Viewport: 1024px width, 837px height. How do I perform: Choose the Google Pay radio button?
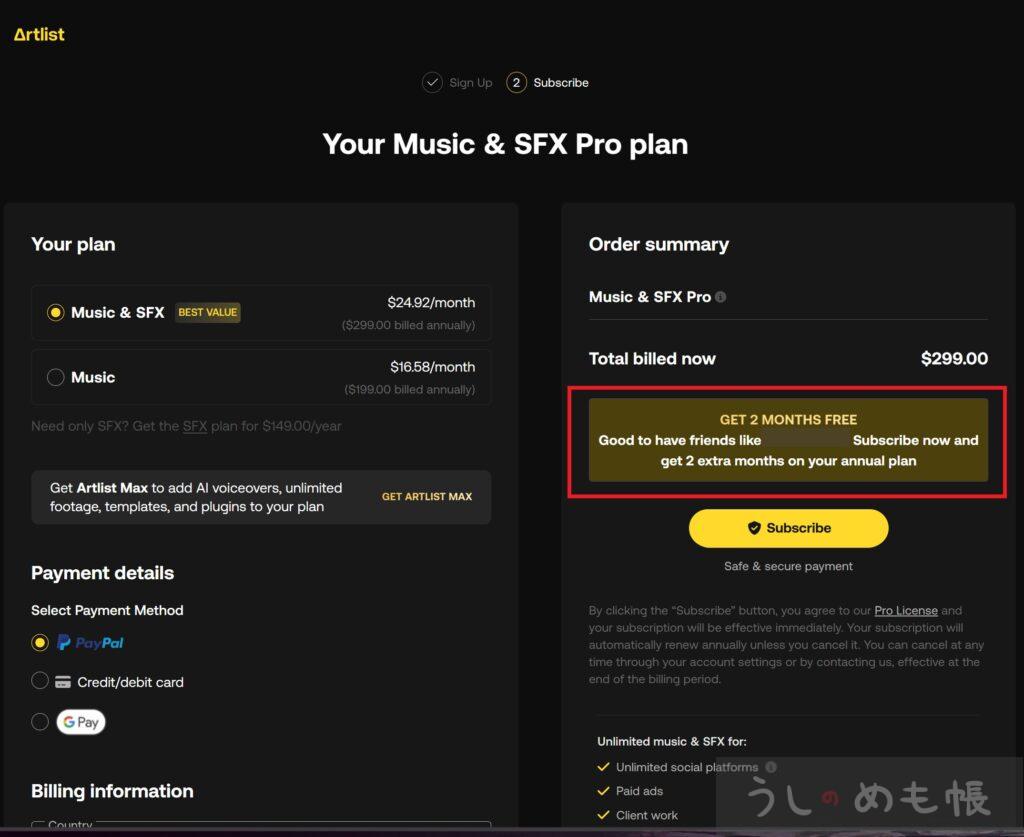pyautogui.click(x=40, y=721)
